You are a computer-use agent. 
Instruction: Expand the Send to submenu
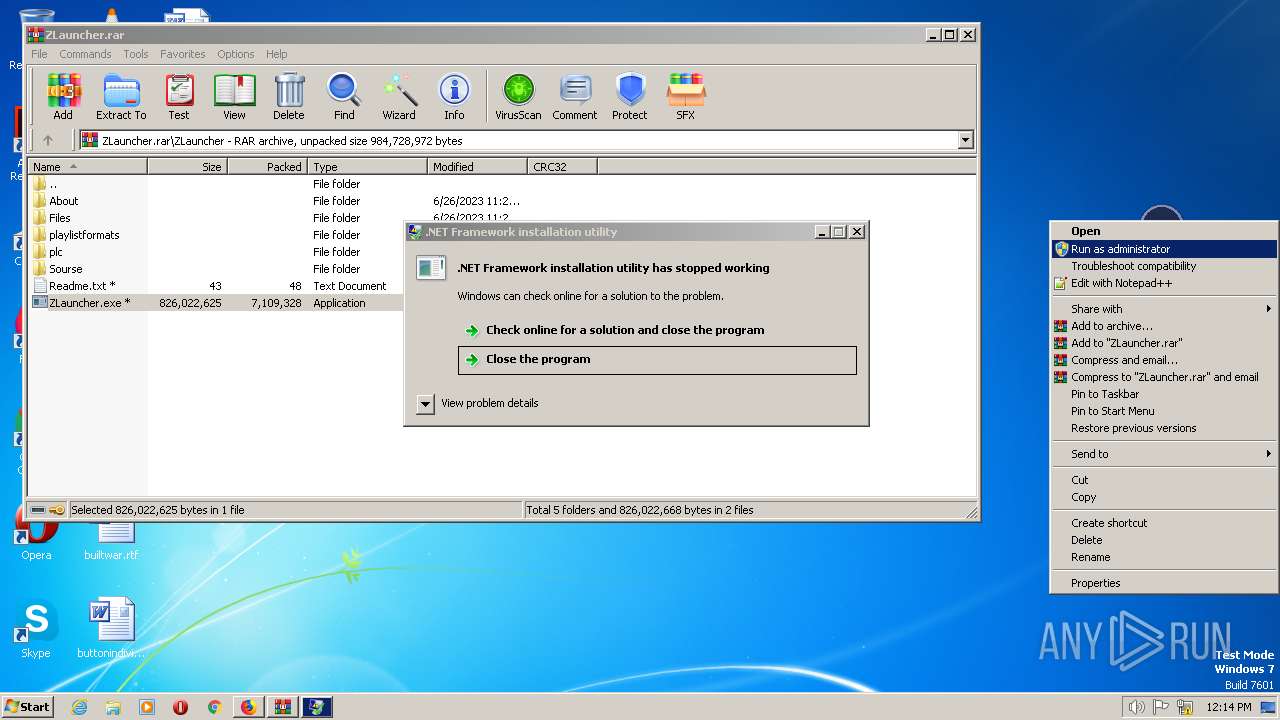pos(1165,454)
